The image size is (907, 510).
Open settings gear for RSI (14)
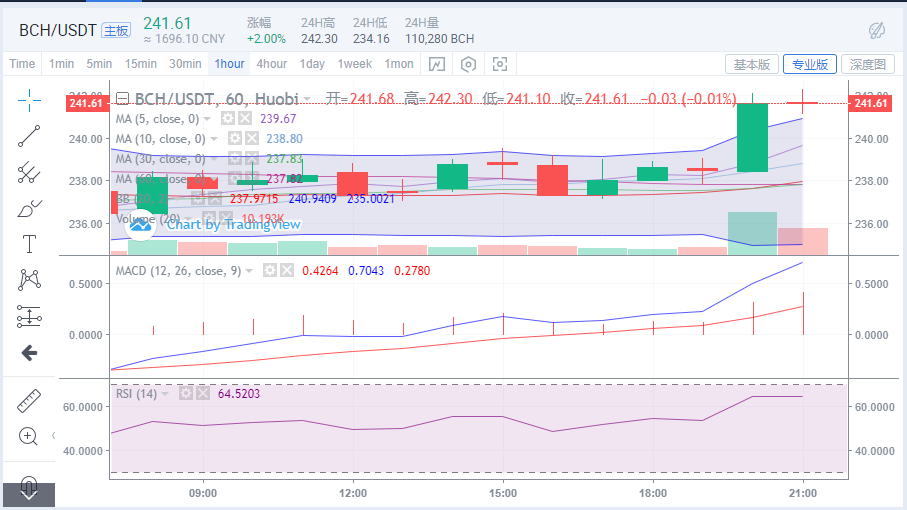point(185,394)
